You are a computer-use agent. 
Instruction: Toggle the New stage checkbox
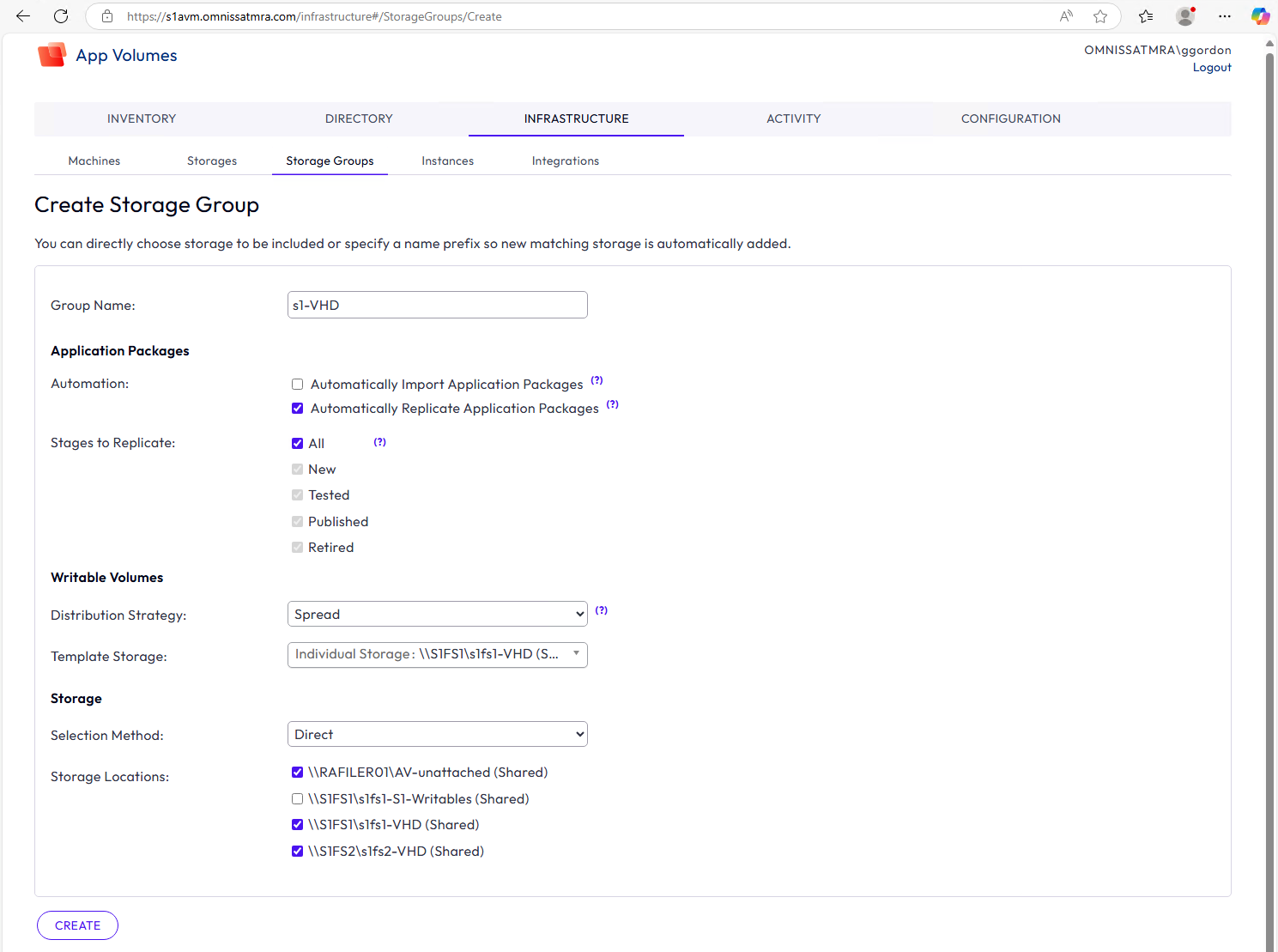(x=297, y=470)
